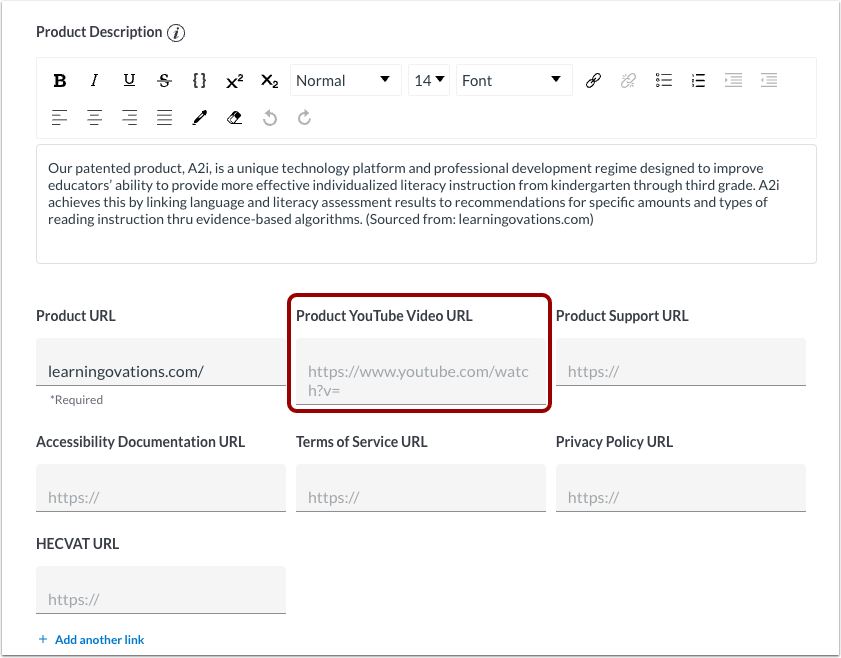Insert a hyperlink with link icon
841x658 pixels.
tap(593, 80)
